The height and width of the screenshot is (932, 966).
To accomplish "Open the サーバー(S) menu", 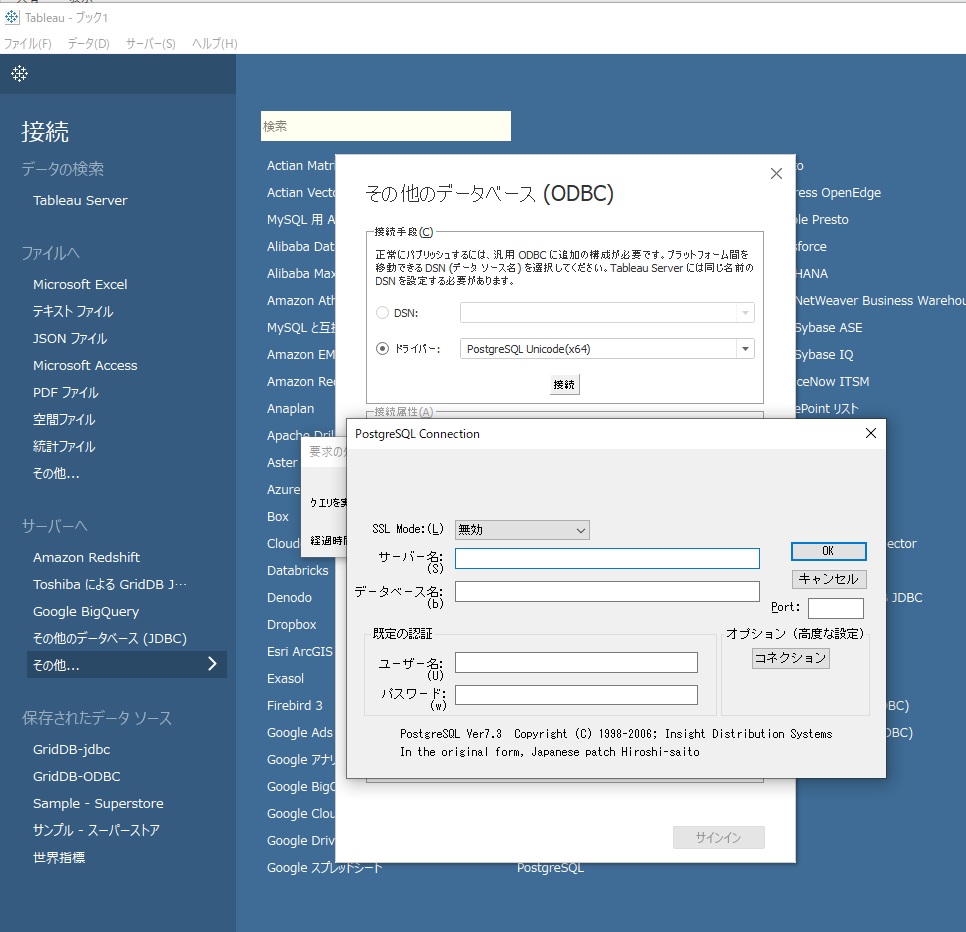I will click(x=151, y=44).
